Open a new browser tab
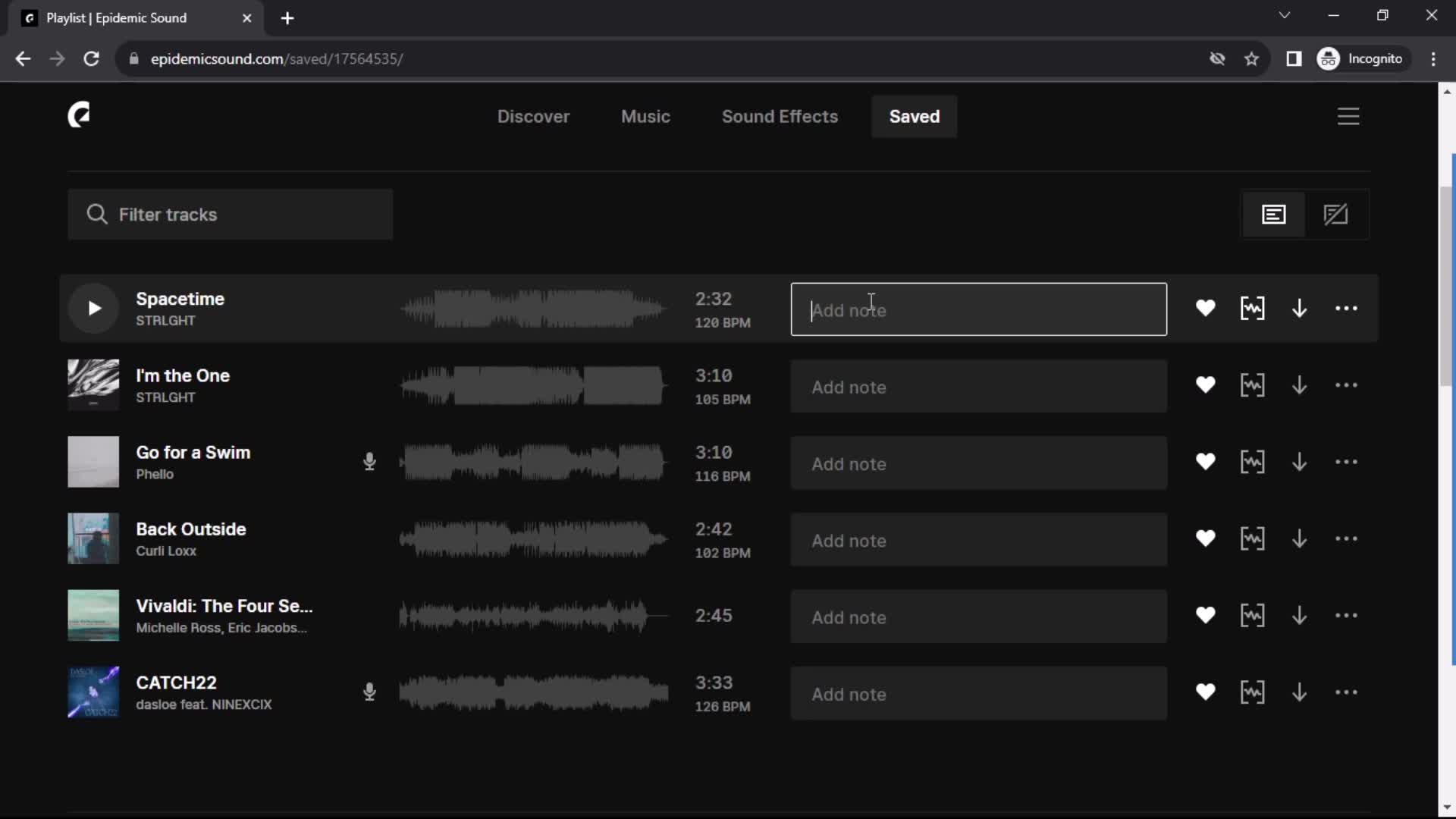1456x819 pixels. click(287, 18)
